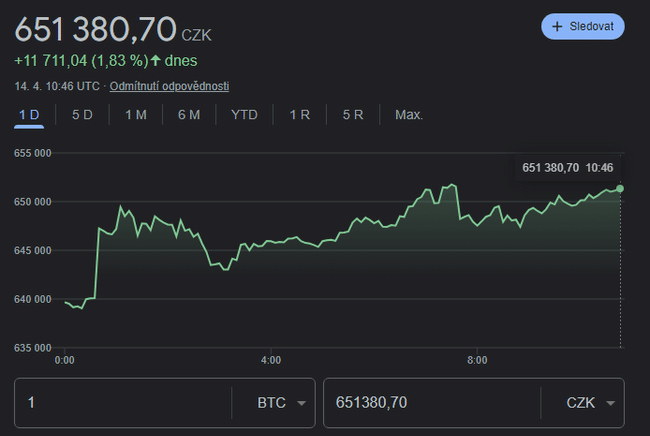The width and height of the screenshot is (650, 436).
Task: Click the 8:00 label on the time axis
Action: (477, 360)
